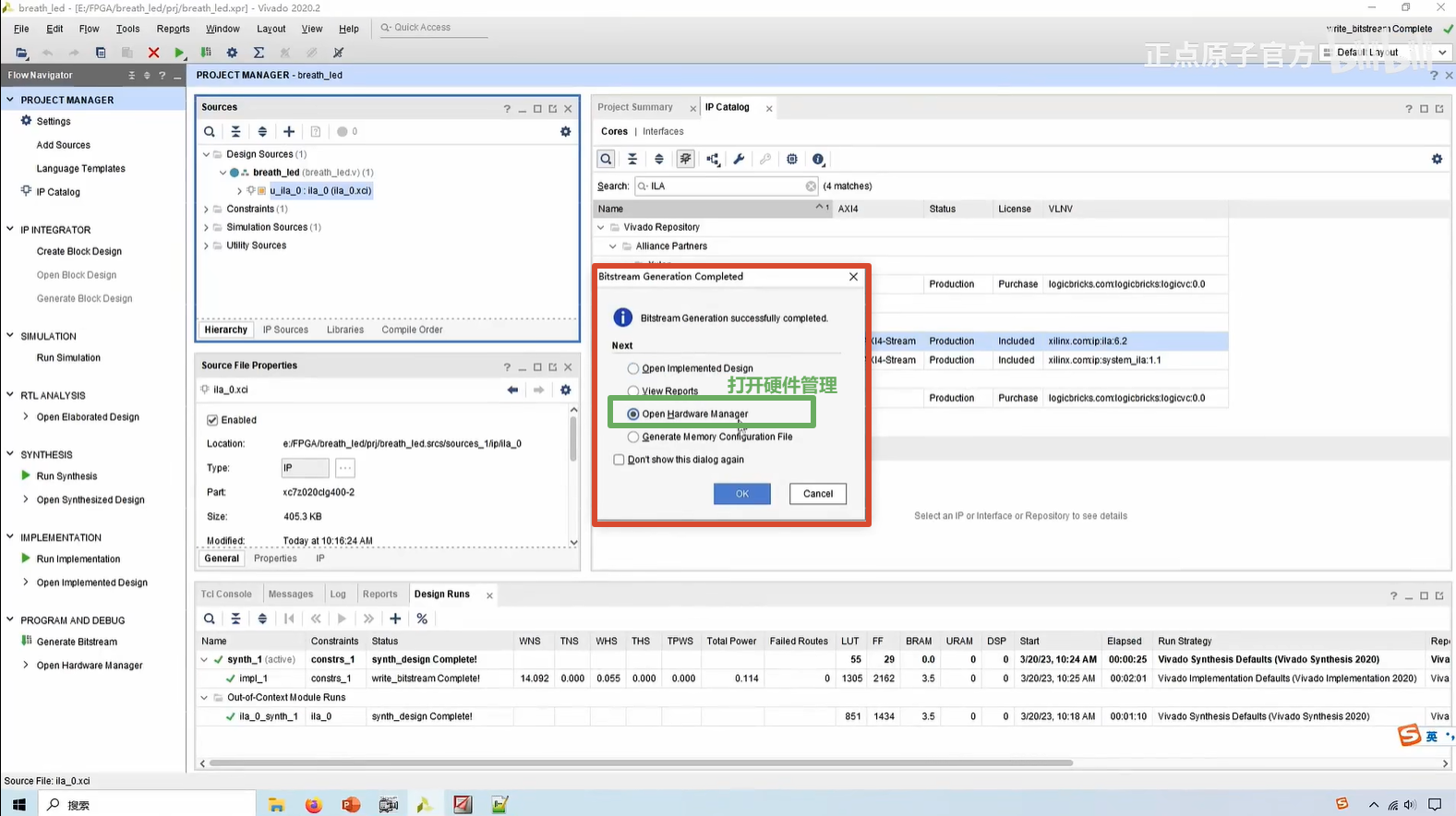Expand the Constraints folder in Sources
1456x816 pixels.
pos(206,210)
